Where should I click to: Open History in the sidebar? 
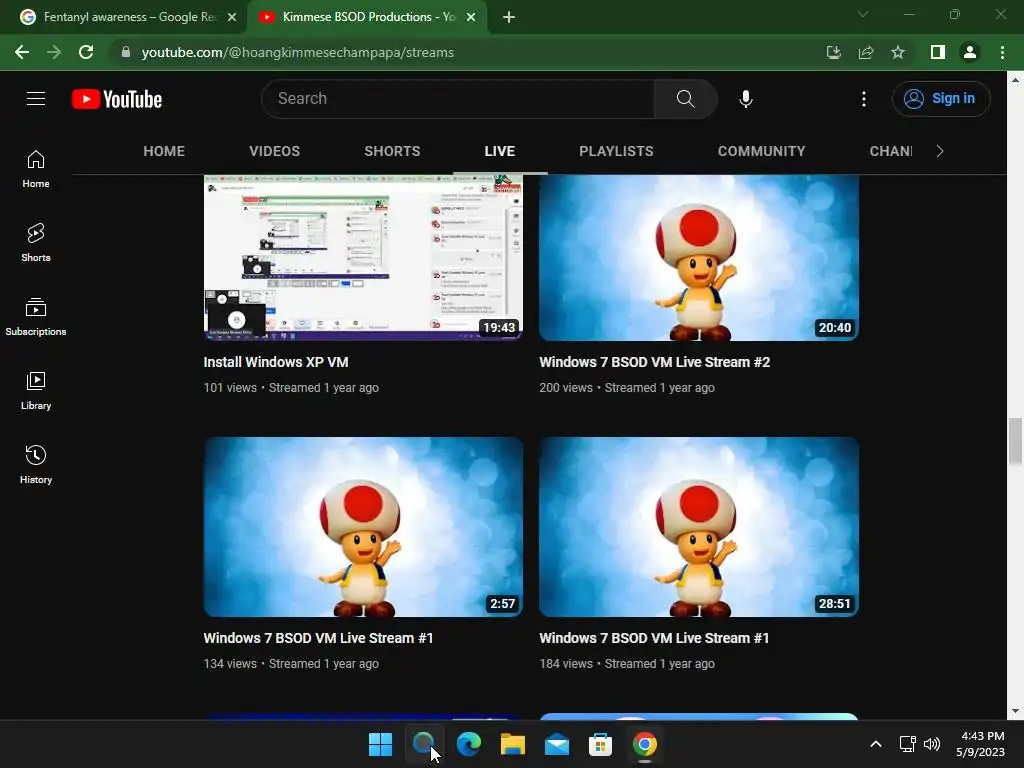pyautogui.click(x=36, y=464)
